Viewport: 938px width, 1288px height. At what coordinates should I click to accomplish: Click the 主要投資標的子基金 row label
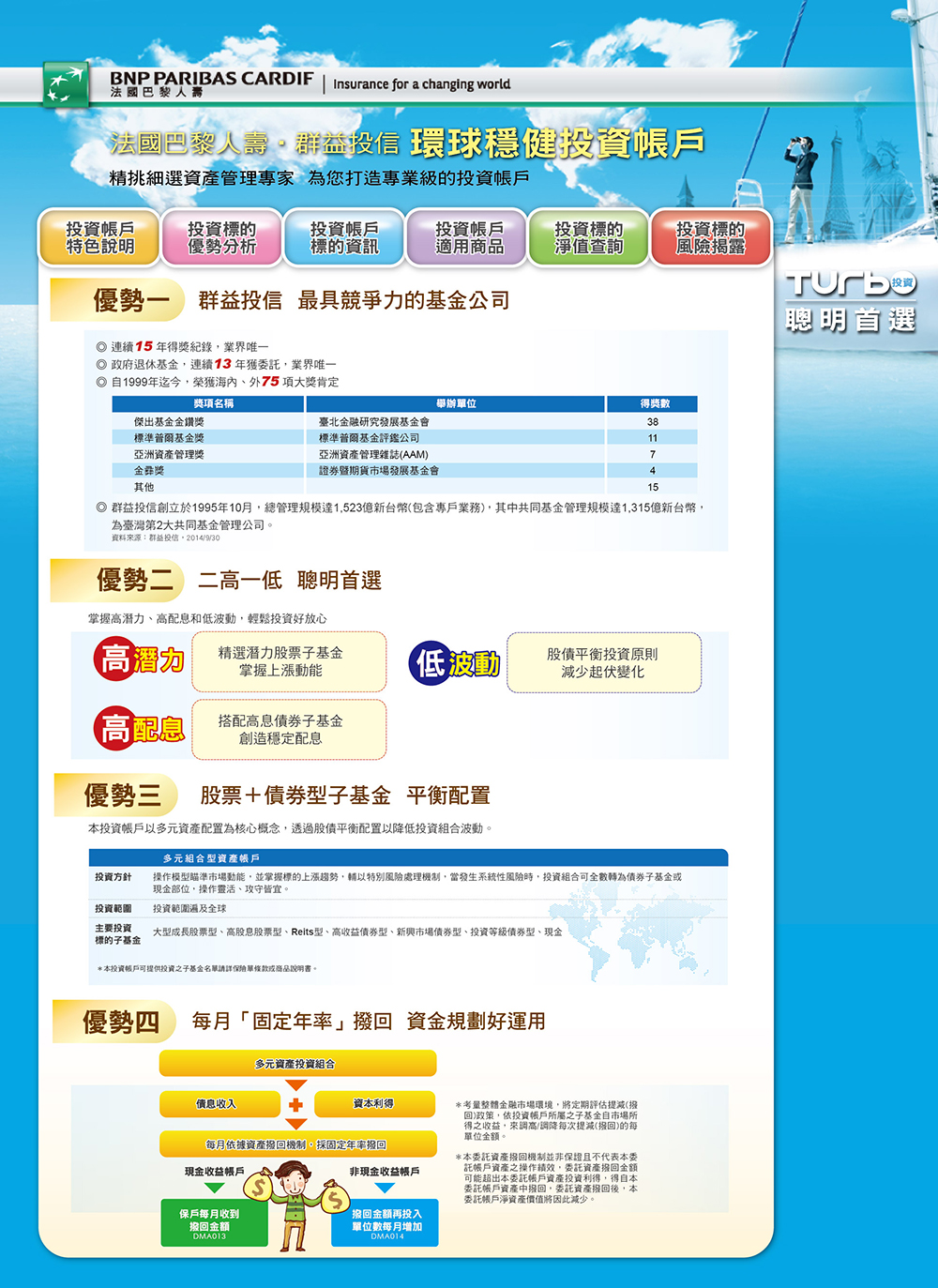tap(117, 934)
